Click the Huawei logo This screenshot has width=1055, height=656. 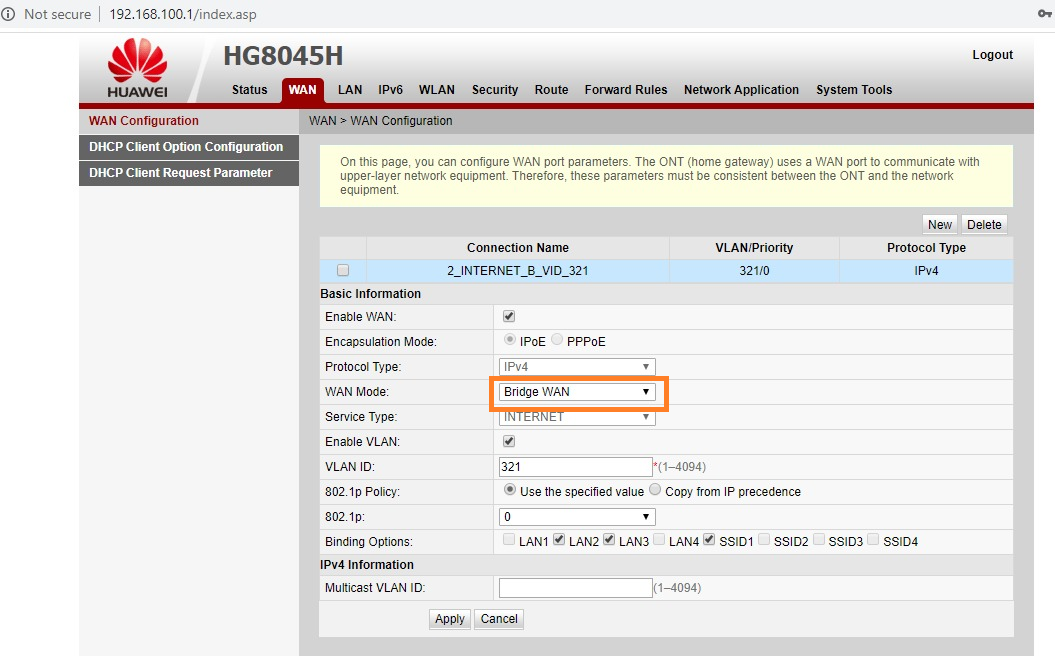pyautogui.click(x=137, y=68)
